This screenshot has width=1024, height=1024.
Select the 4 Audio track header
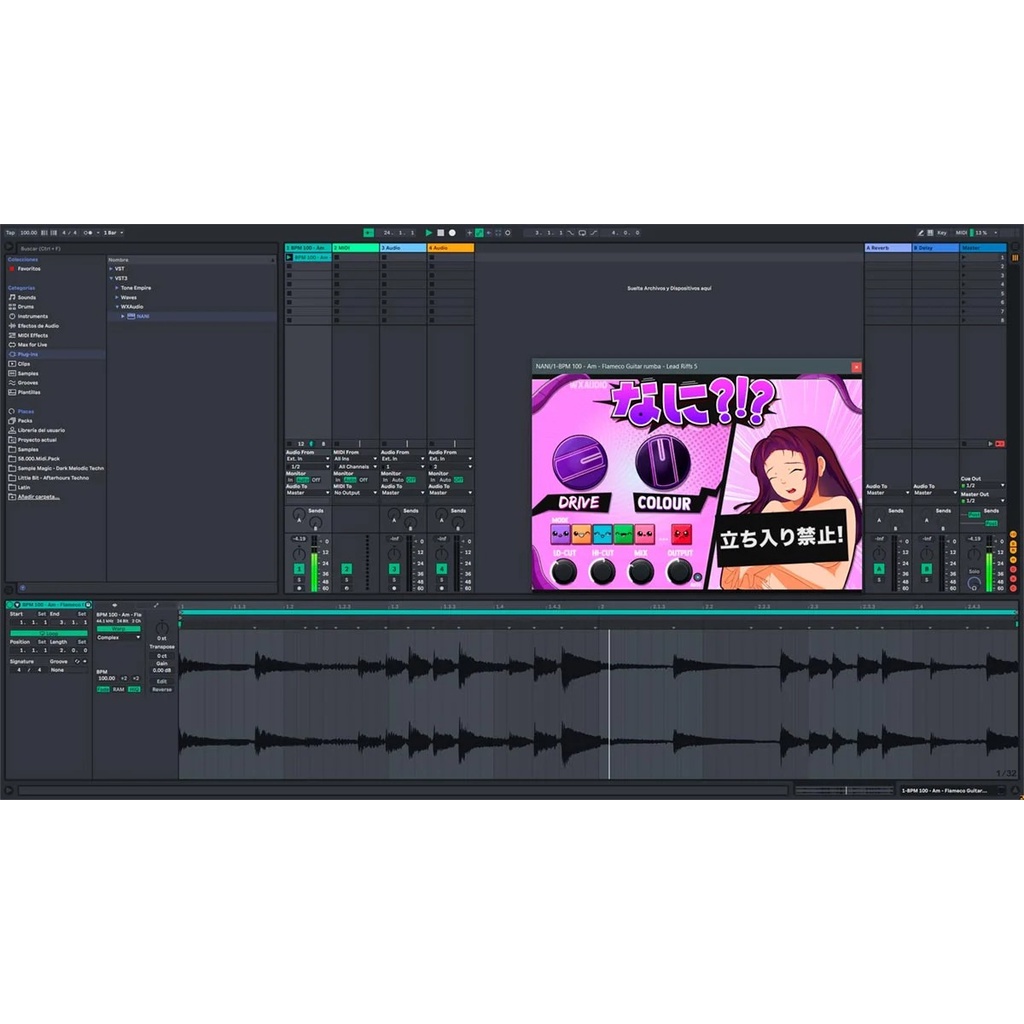pos(451,248)
